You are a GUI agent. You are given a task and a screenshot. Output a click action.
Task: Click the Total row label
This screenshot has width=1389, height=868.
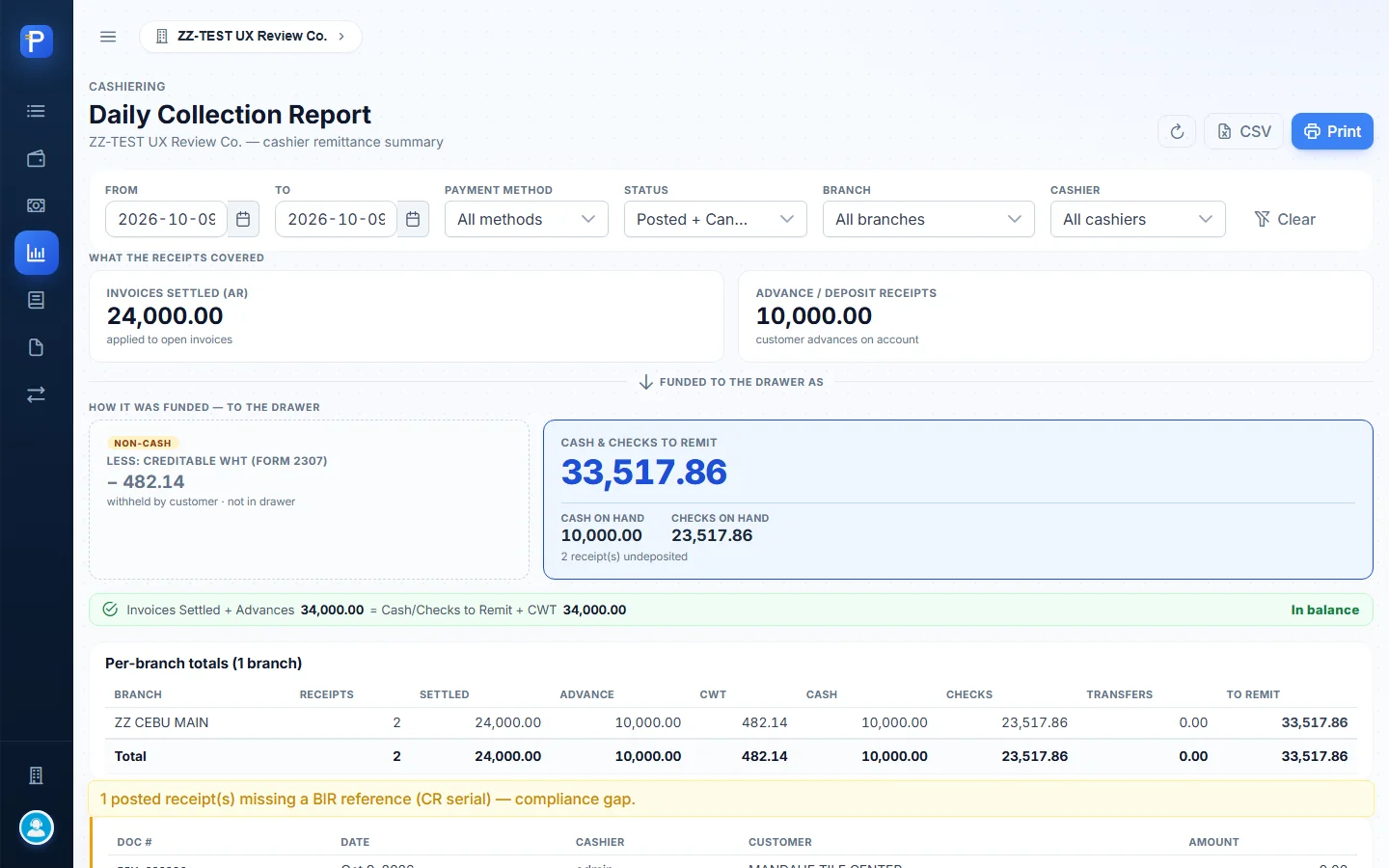click(x=130, y=756)
